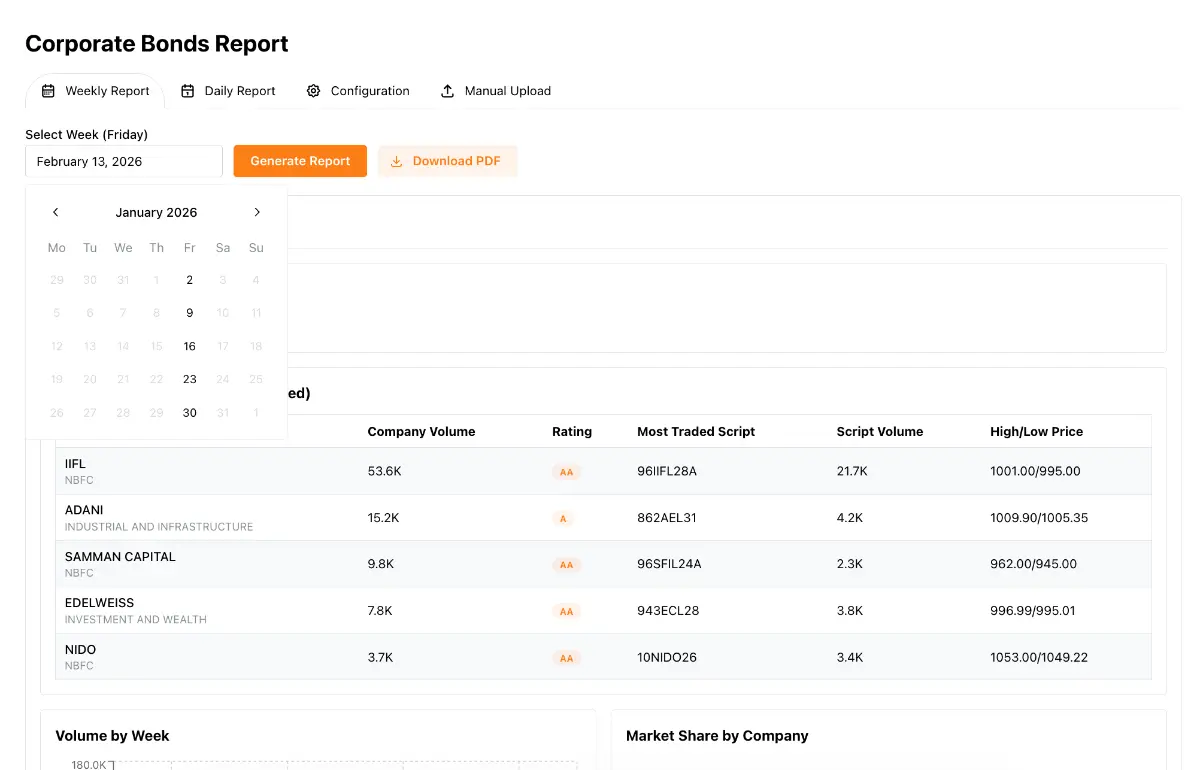Go to next month in calendar

[257, 212]
